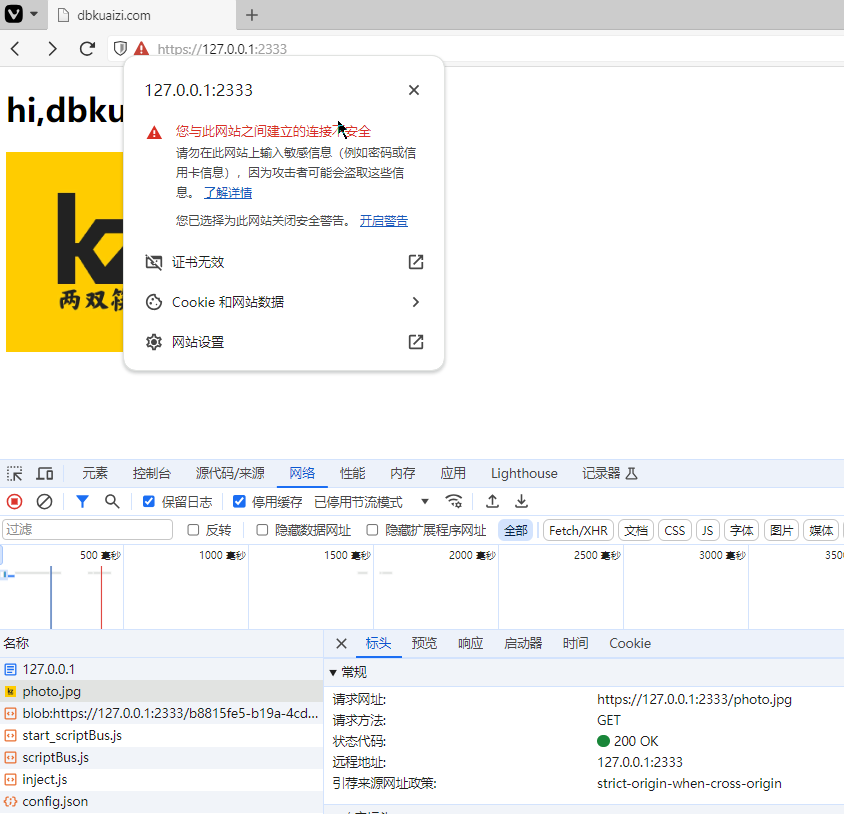
Task: Activate the inspect element cursor tool
Action: pos(14,472)
